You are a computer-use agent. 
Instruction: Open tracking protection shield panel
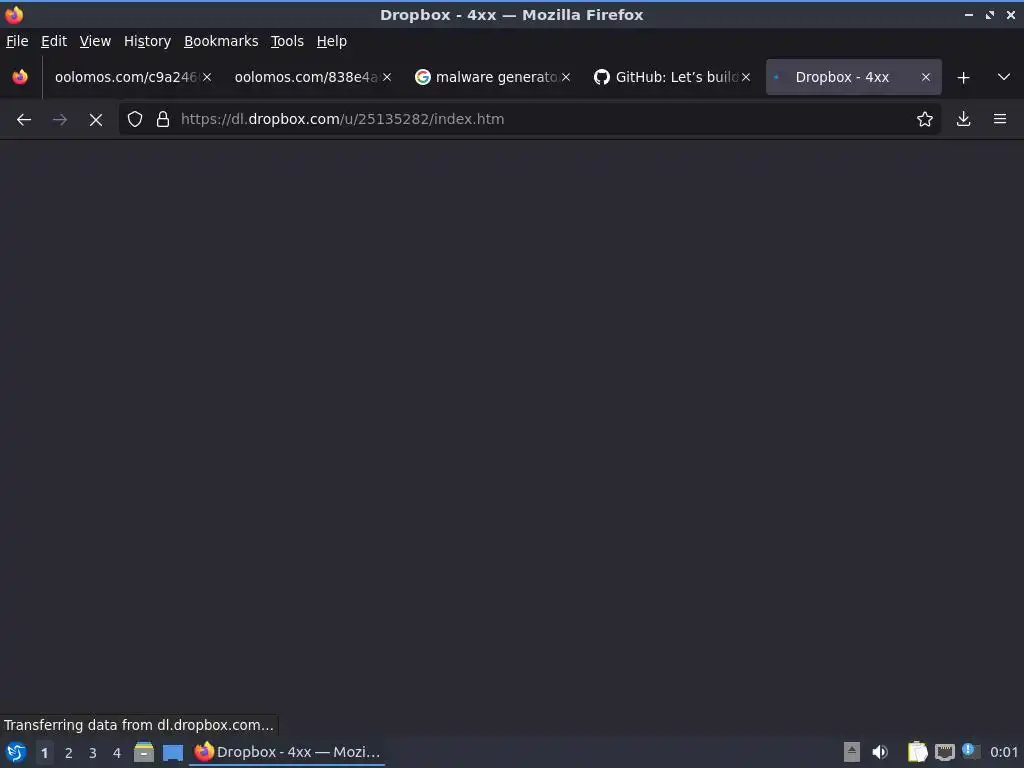(x=135, y=120)
